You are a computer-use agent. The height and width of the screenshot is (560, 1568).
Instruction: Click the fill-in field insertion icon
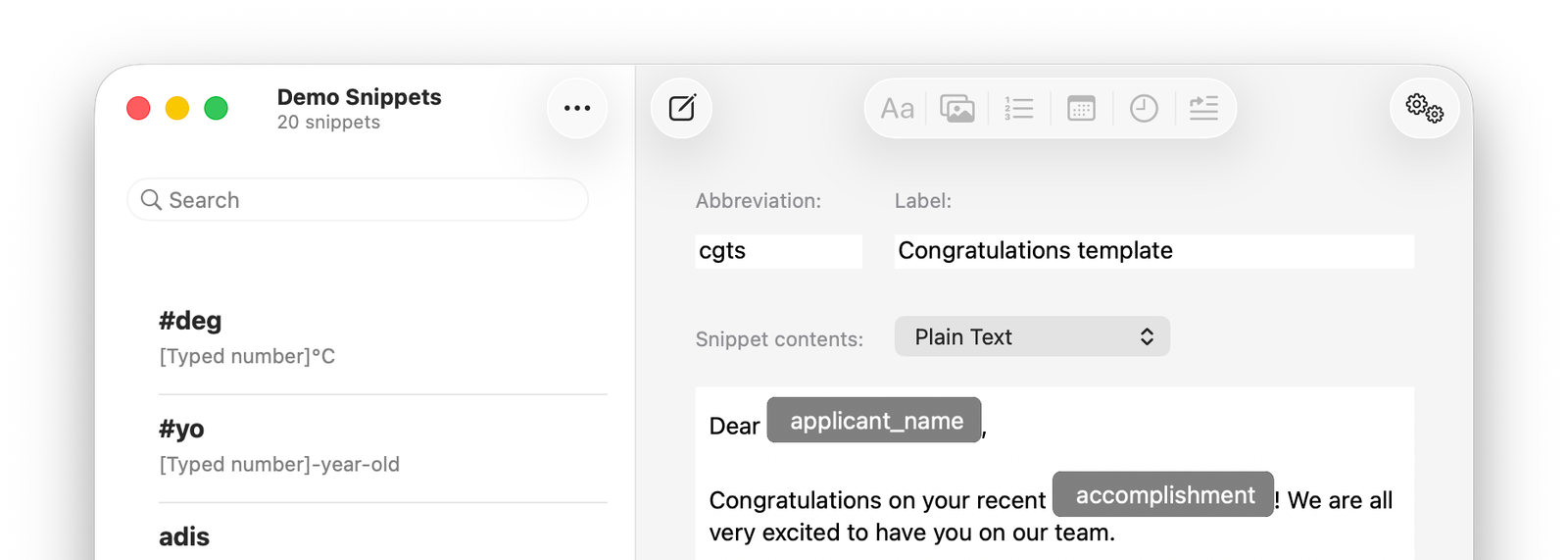click(x=1203, y=108)
